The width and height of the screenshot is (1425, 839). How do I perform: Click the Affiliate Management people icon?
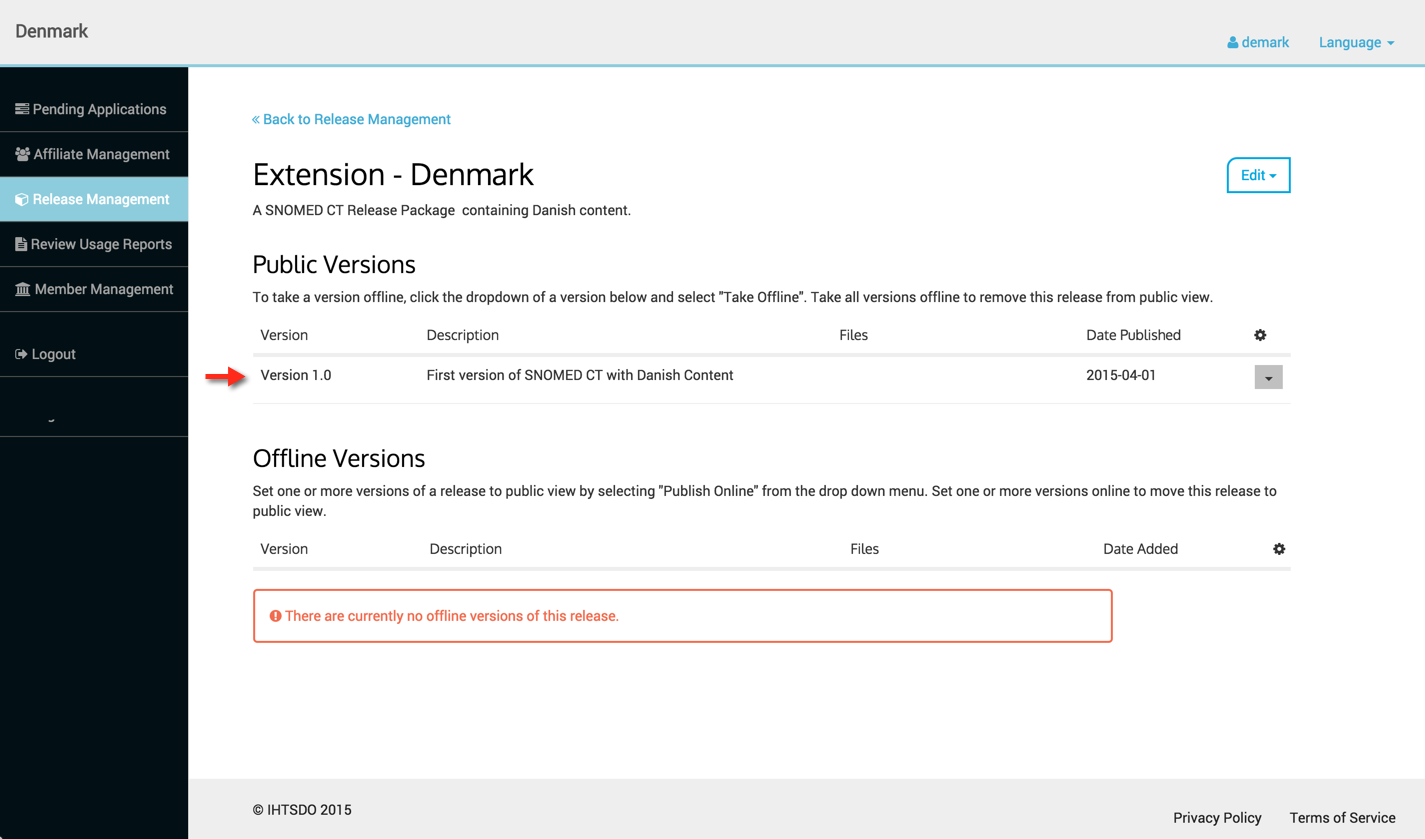[22, 154]
